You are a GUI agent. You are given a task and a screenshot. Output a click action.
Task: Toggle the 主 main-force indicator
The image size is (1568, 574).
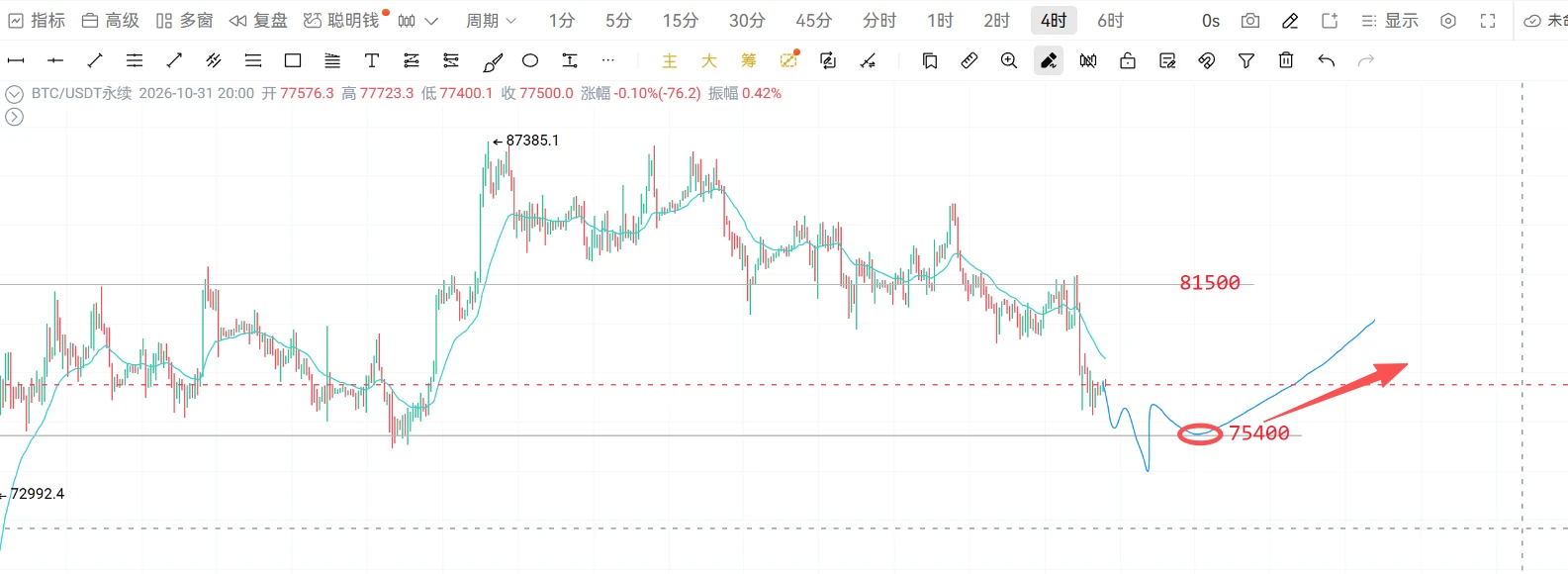click(x=670, y=61)
